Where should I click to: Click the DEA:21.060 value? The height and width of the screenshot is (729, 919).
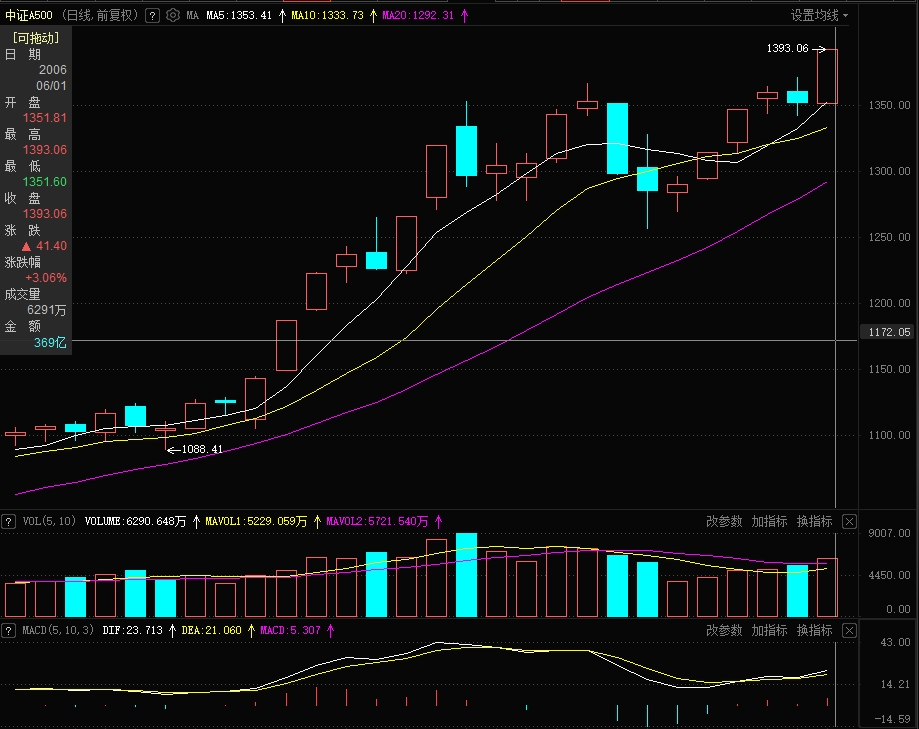[212, 631]
